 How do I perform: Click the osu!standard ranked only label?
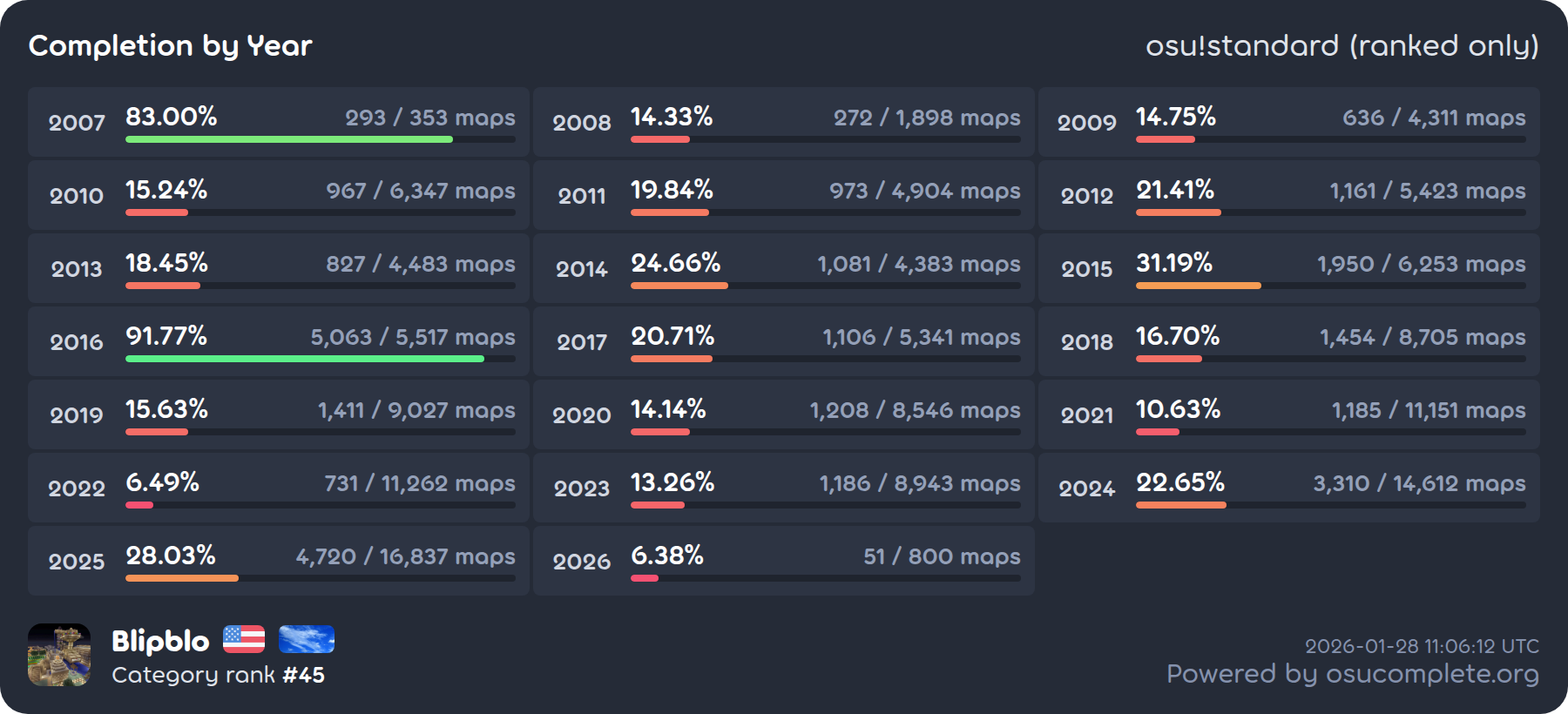tap(1342, 45)
